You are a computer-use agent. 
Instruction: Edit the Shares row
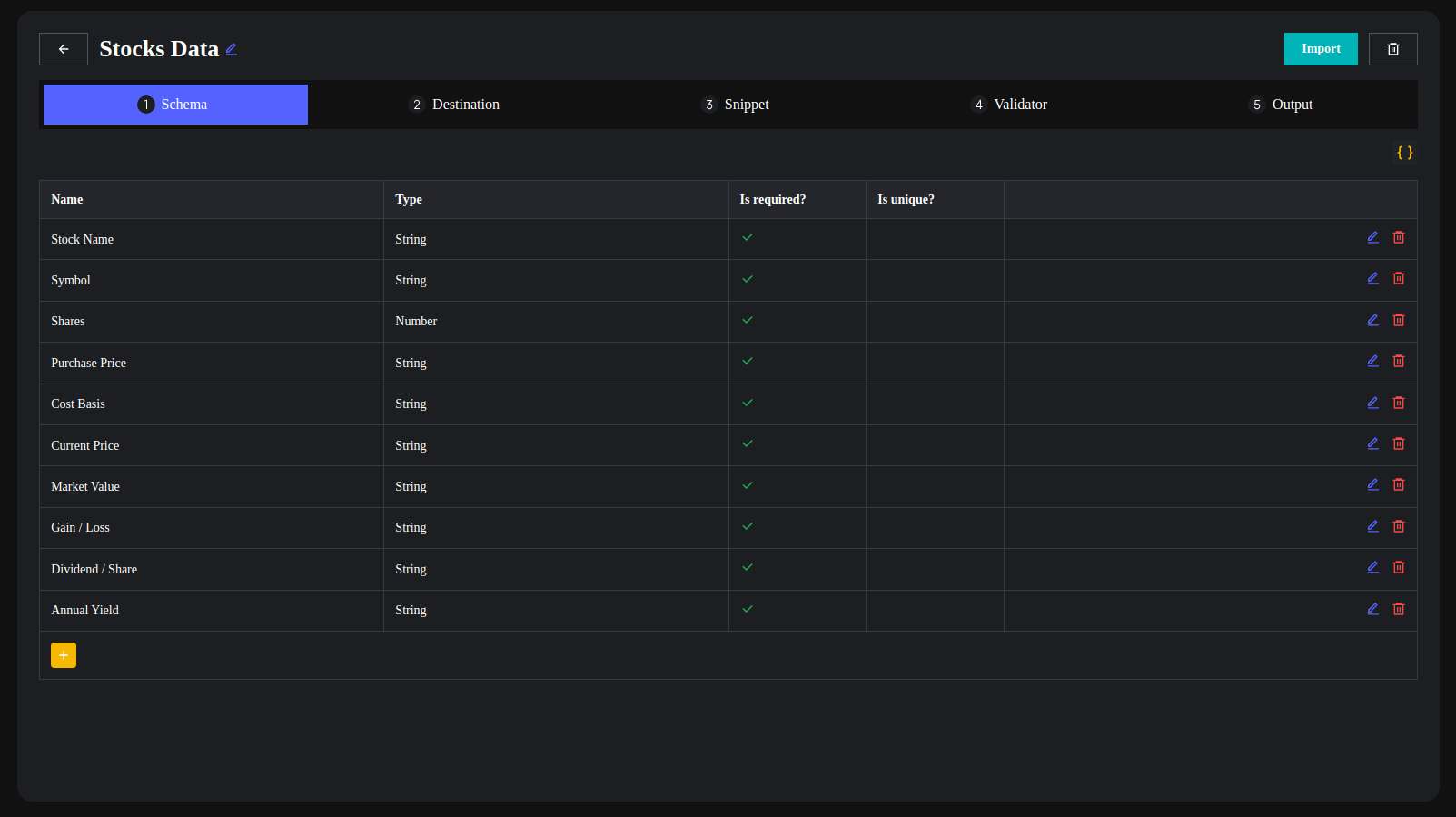tap(1373, 320)
